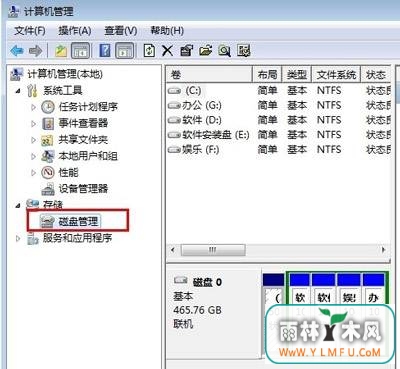Open 本地用户和组 in the tree

[x=88, y=156]
